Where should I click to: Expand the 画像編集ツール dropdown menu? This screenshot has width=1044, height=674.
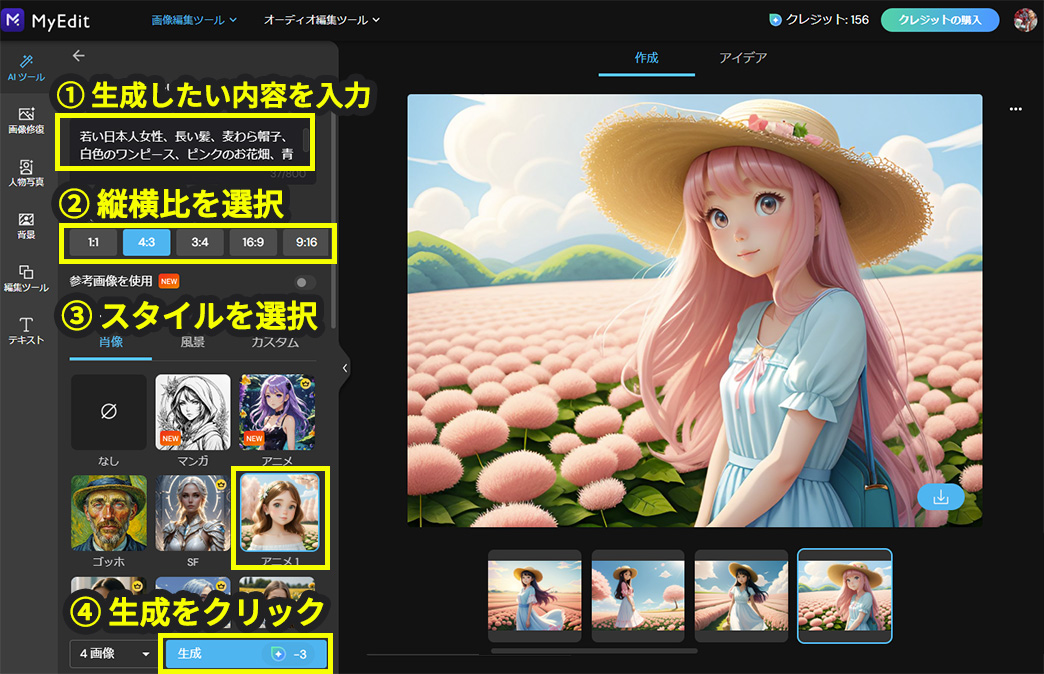pyautogui.click(x=194, y=19)
